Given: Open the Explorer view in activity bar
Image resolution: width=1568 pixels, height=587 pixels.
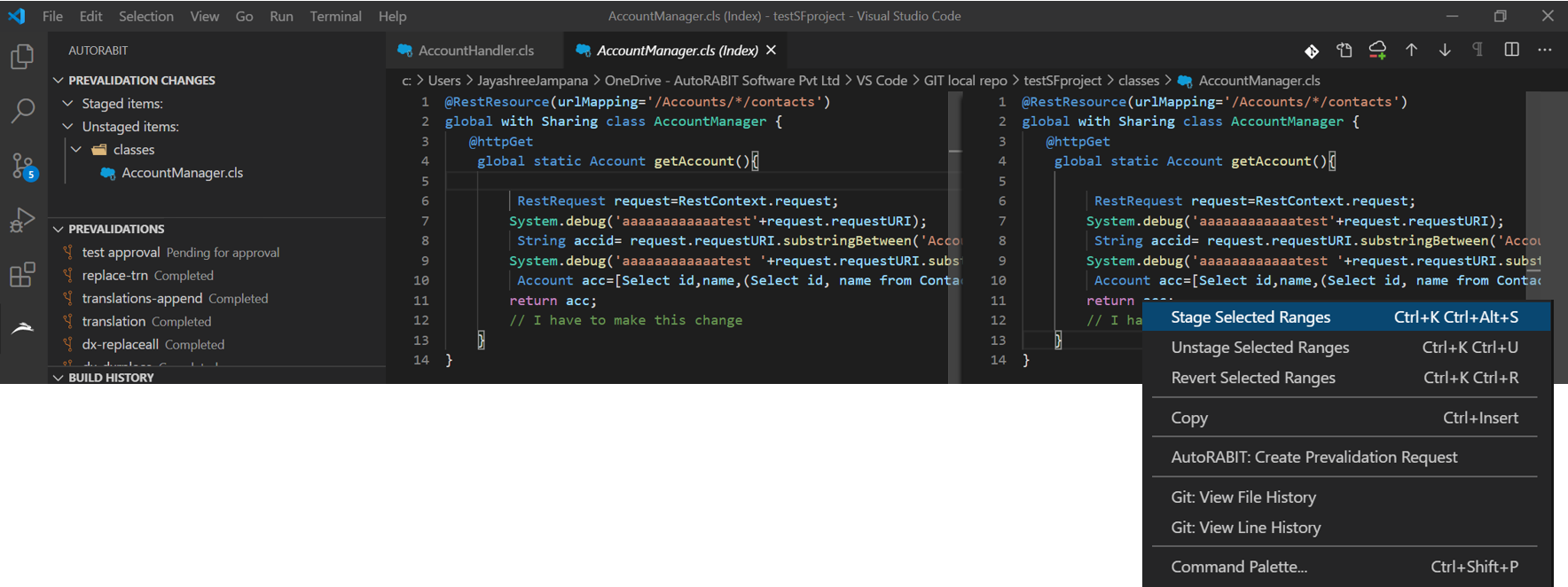Looking at the screenshot, I should (22, 57).
